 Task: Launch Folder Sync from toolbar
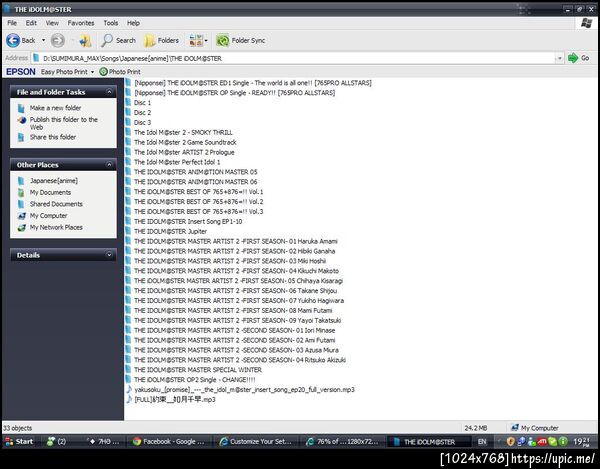point(241,40)
